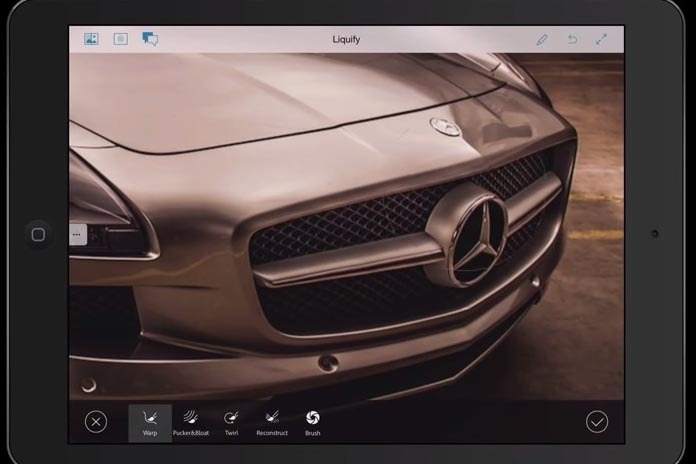696x464 pixels.
Task: Enter fullscreen with the expand arrows
Action: pos(601,40)
